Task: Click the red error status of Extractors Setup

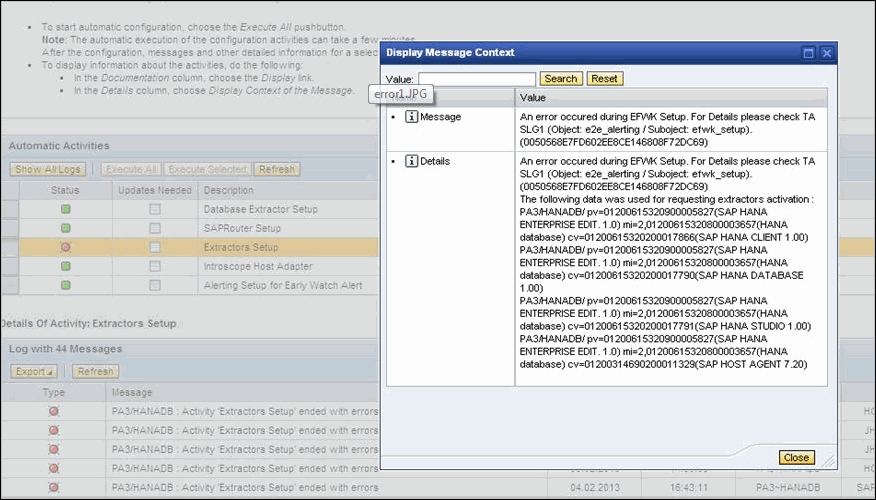Action: tap(65, 247)
